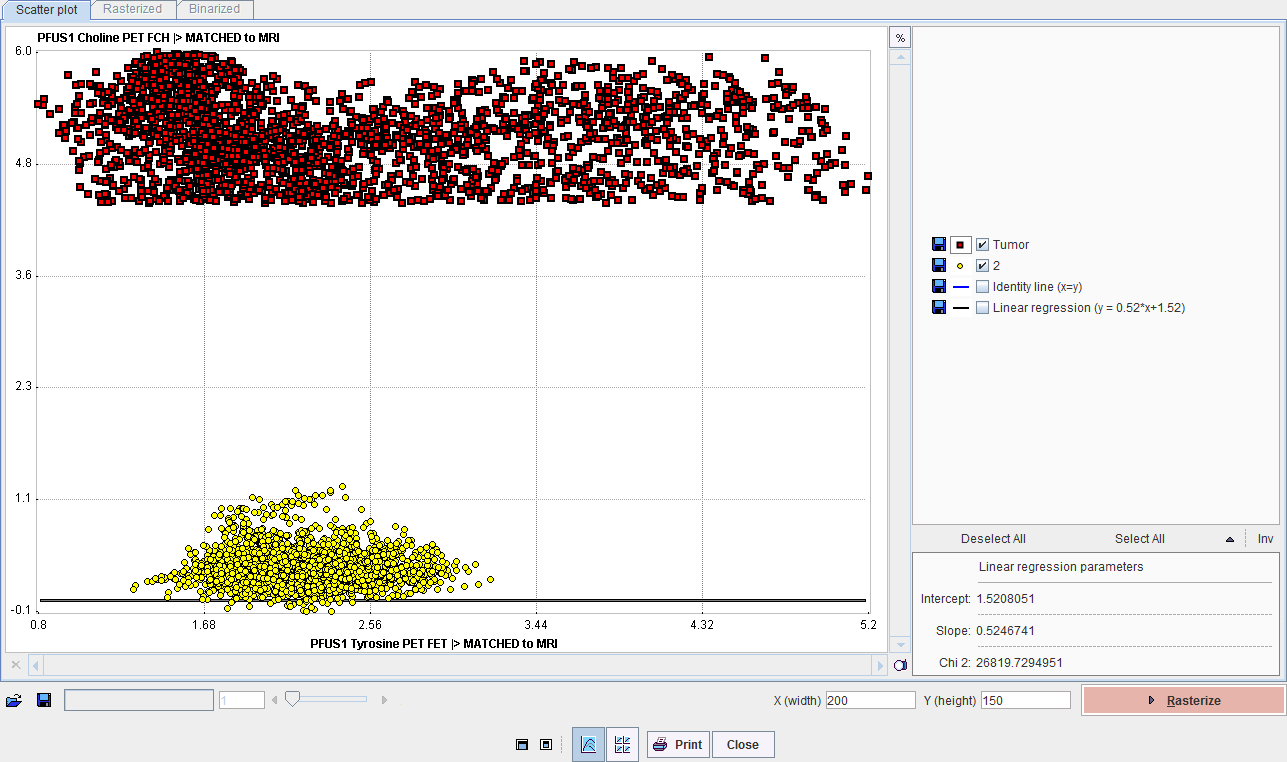
Task: Click the Y (height) input field
Action: (1025, 700)
